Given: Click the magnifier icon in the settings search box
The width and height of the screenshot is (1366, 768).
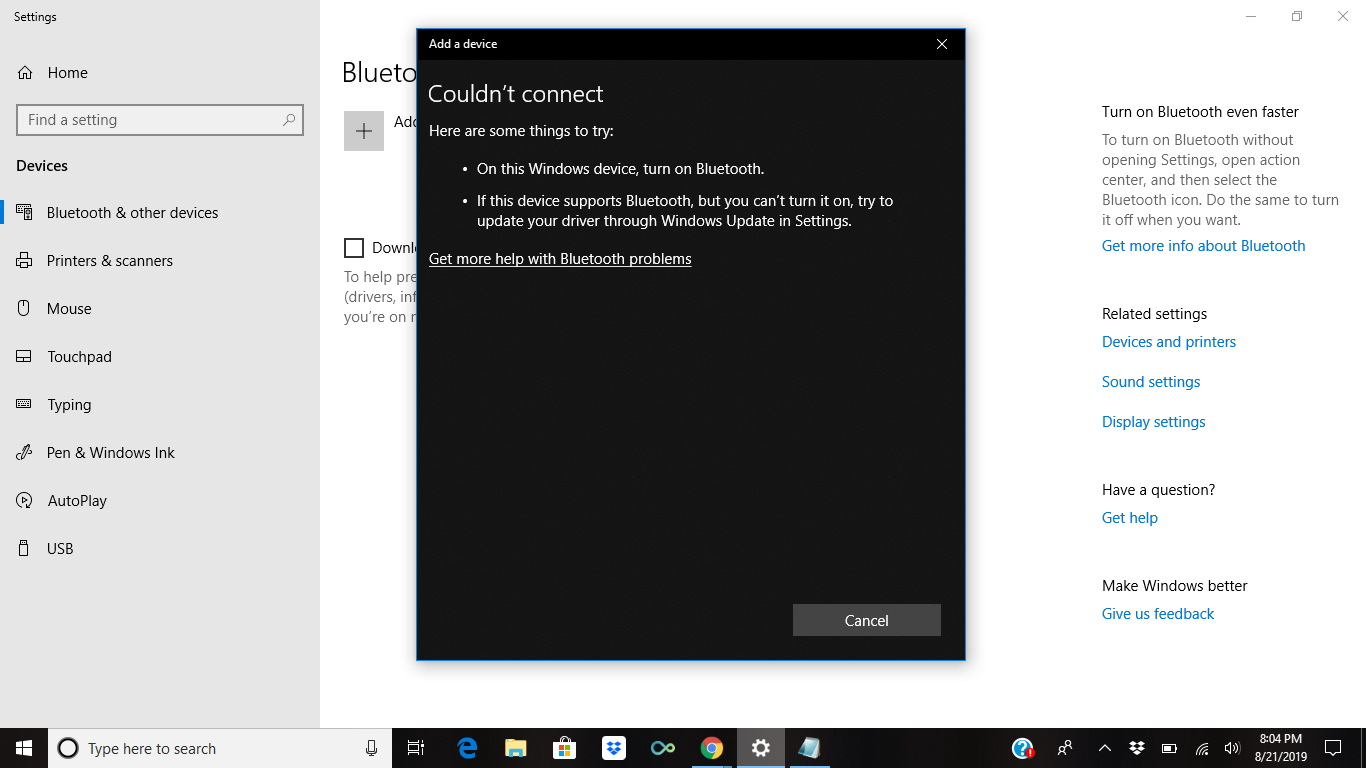Looking at the screenshot, I should (289, 120).
